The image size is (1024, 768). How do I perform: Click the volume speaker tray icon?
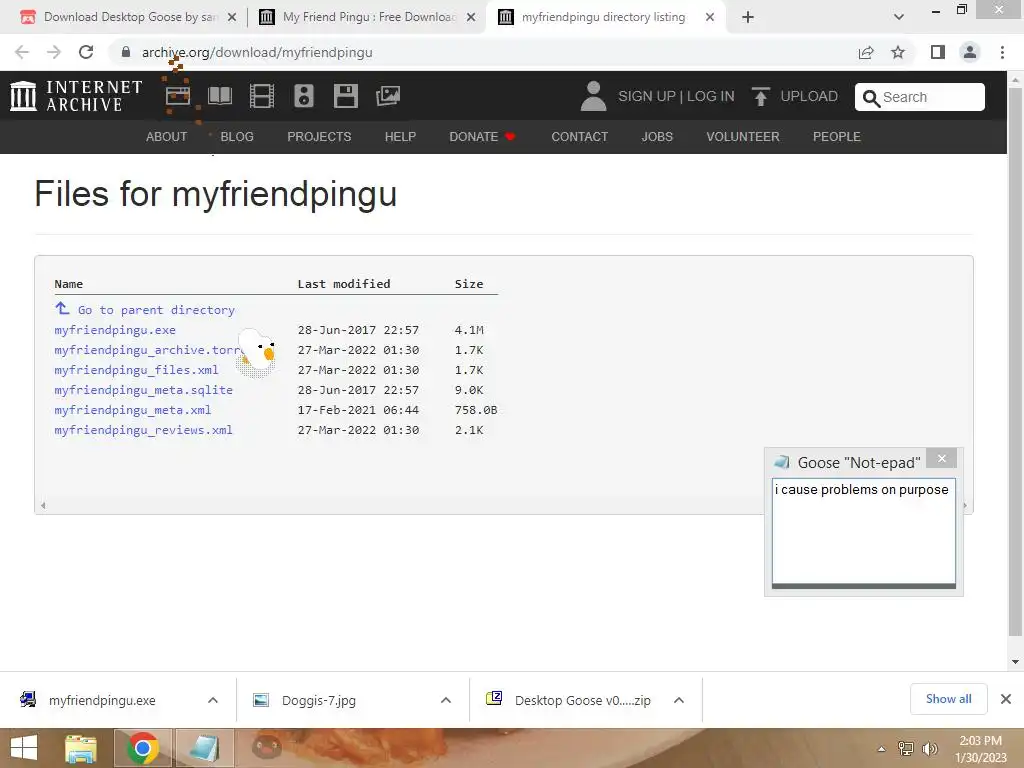point(930,748)
